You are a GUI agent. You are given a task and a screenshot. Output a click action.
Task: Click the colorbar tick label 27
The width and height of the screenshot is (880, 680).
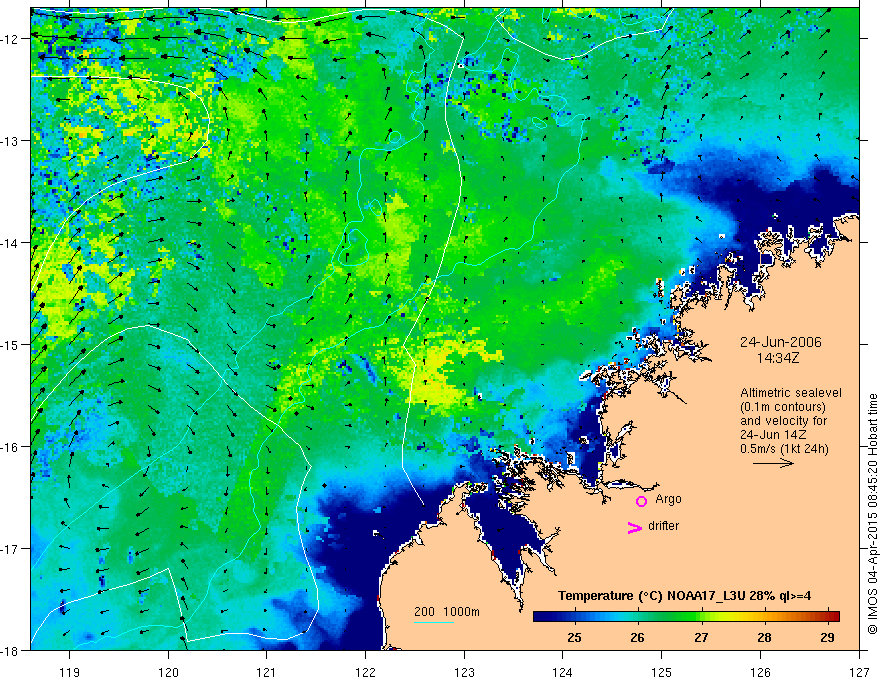(701, 637)
